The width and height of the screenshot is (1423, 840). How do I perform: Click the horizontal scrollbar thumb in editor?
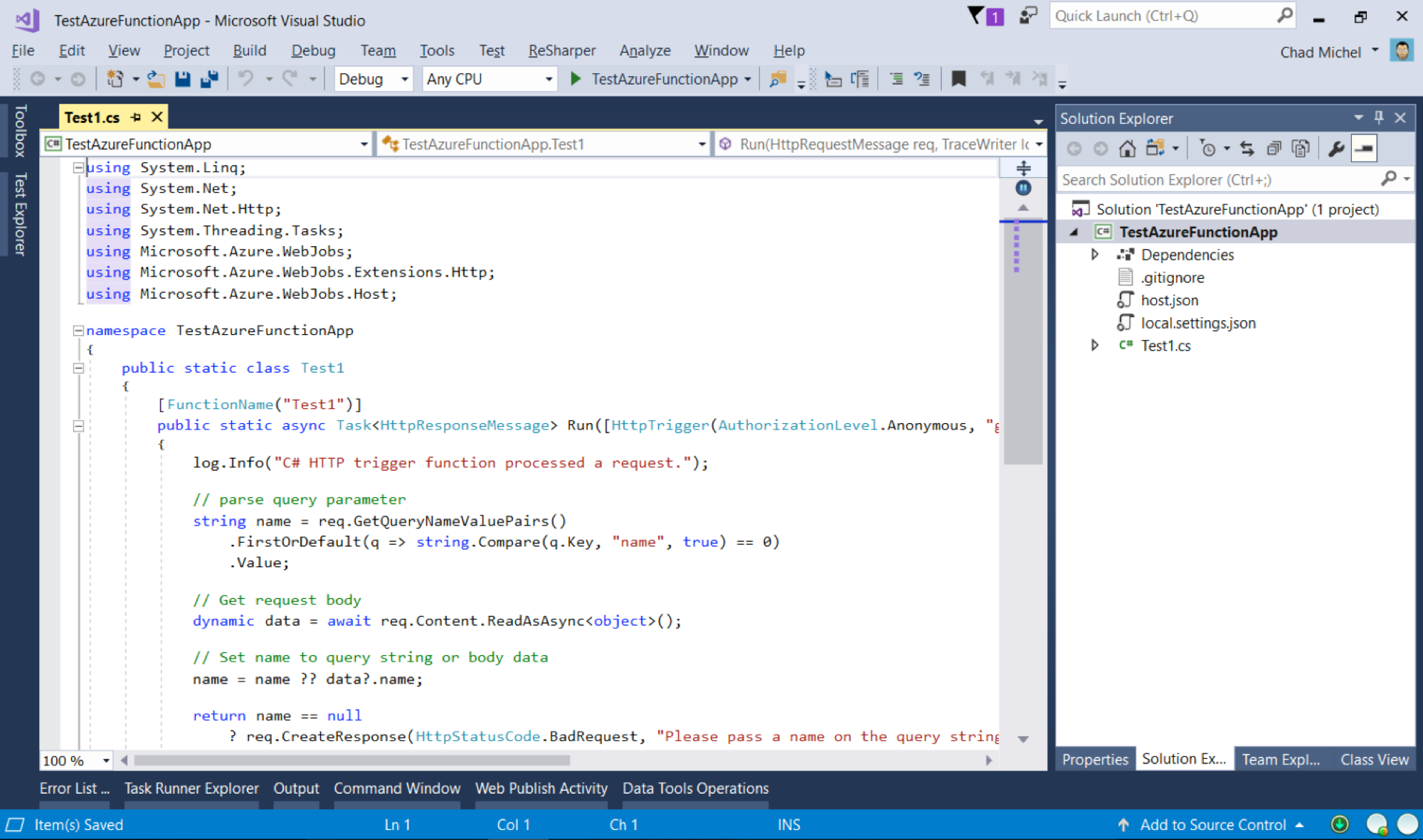click(351, 760)
